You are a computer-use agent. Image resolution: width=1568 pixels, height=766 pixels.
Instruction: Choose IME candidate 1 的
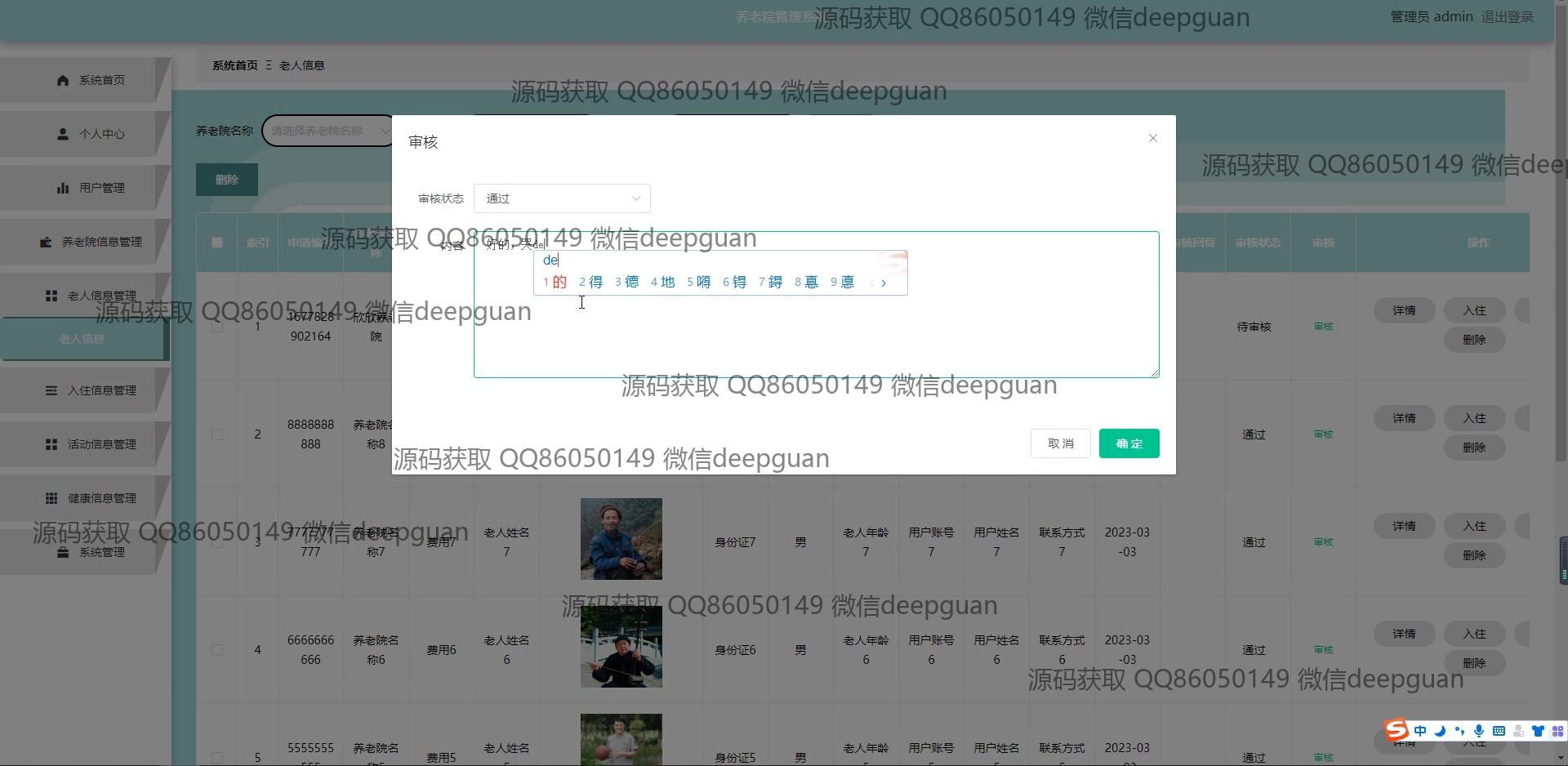coord(555,282)
